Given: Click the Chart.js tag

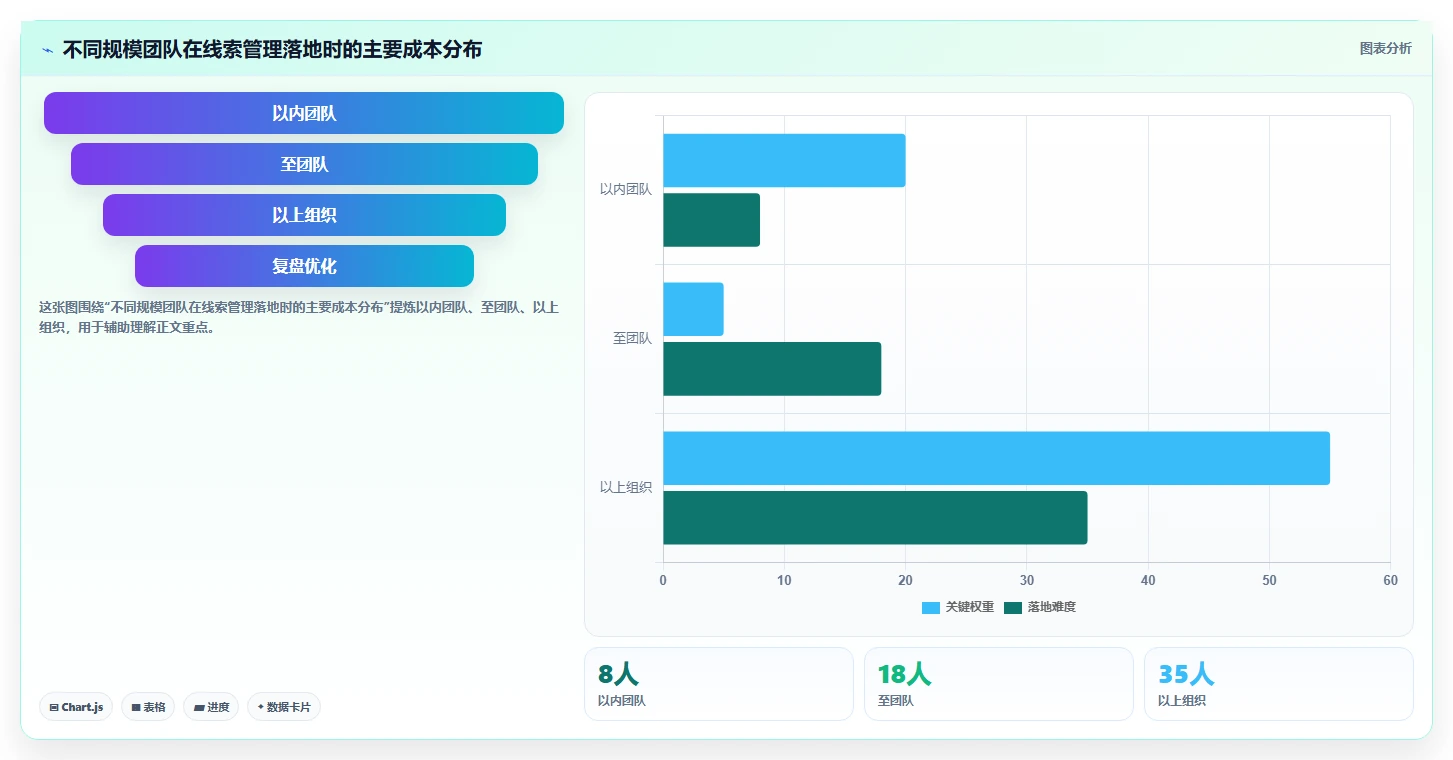Looking at the screenshot, I should (x=76, y=707).
